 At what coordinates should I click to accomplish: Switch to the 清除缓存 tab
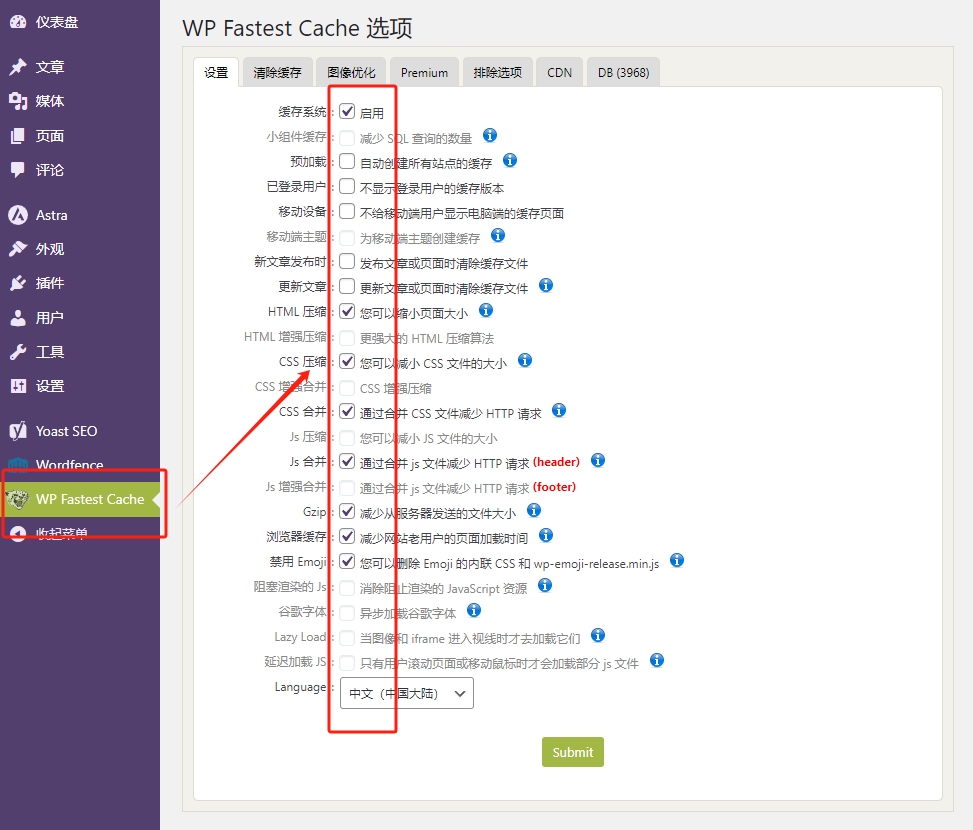click(277, 73)
